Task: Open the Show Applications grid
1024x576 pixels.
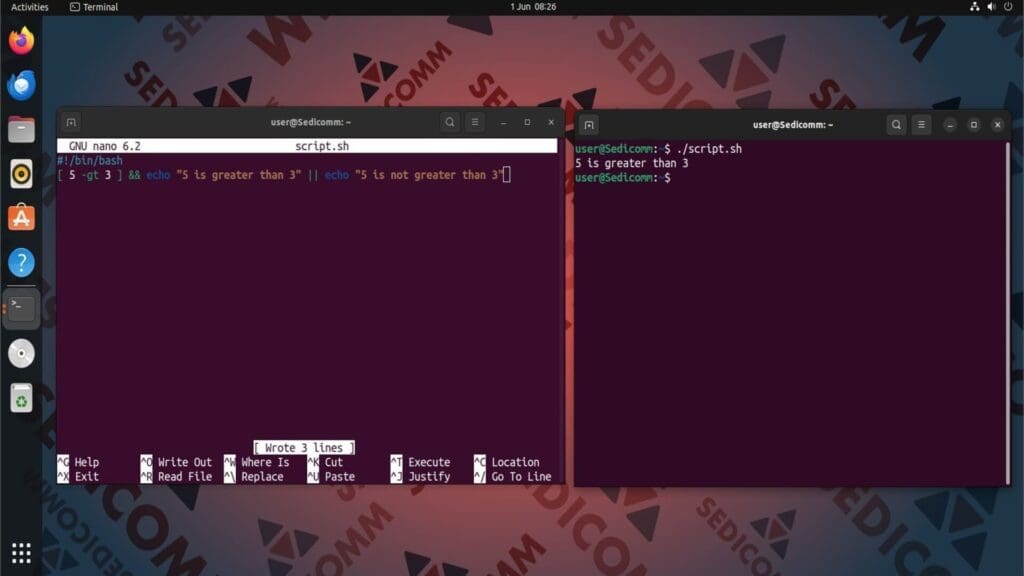Action: [20, 552]
